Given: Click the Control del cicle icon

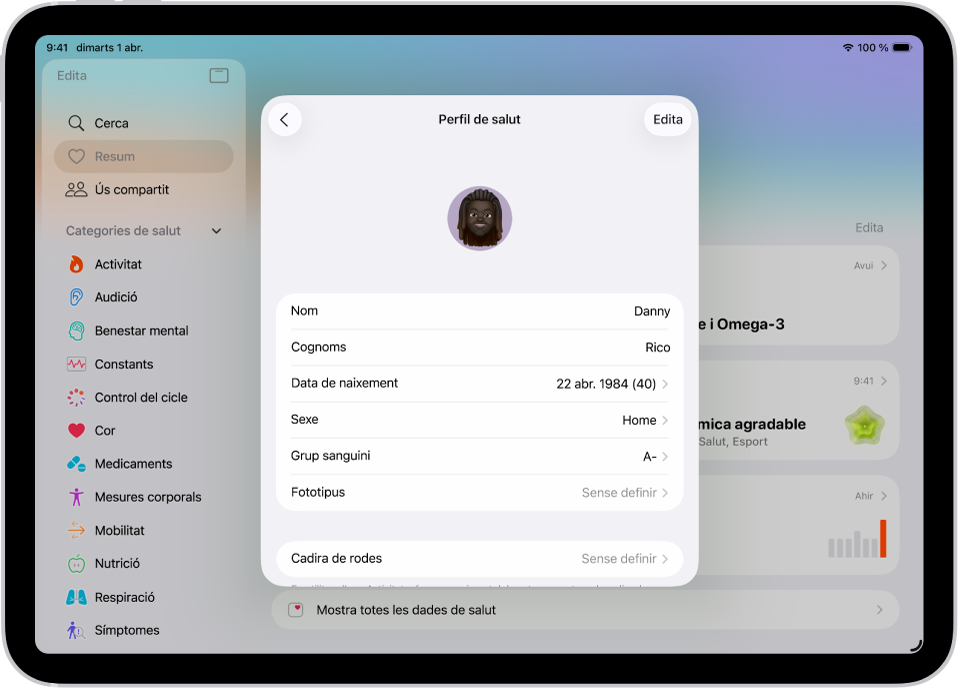Looking at the screenshot, I should click(76, 397).
